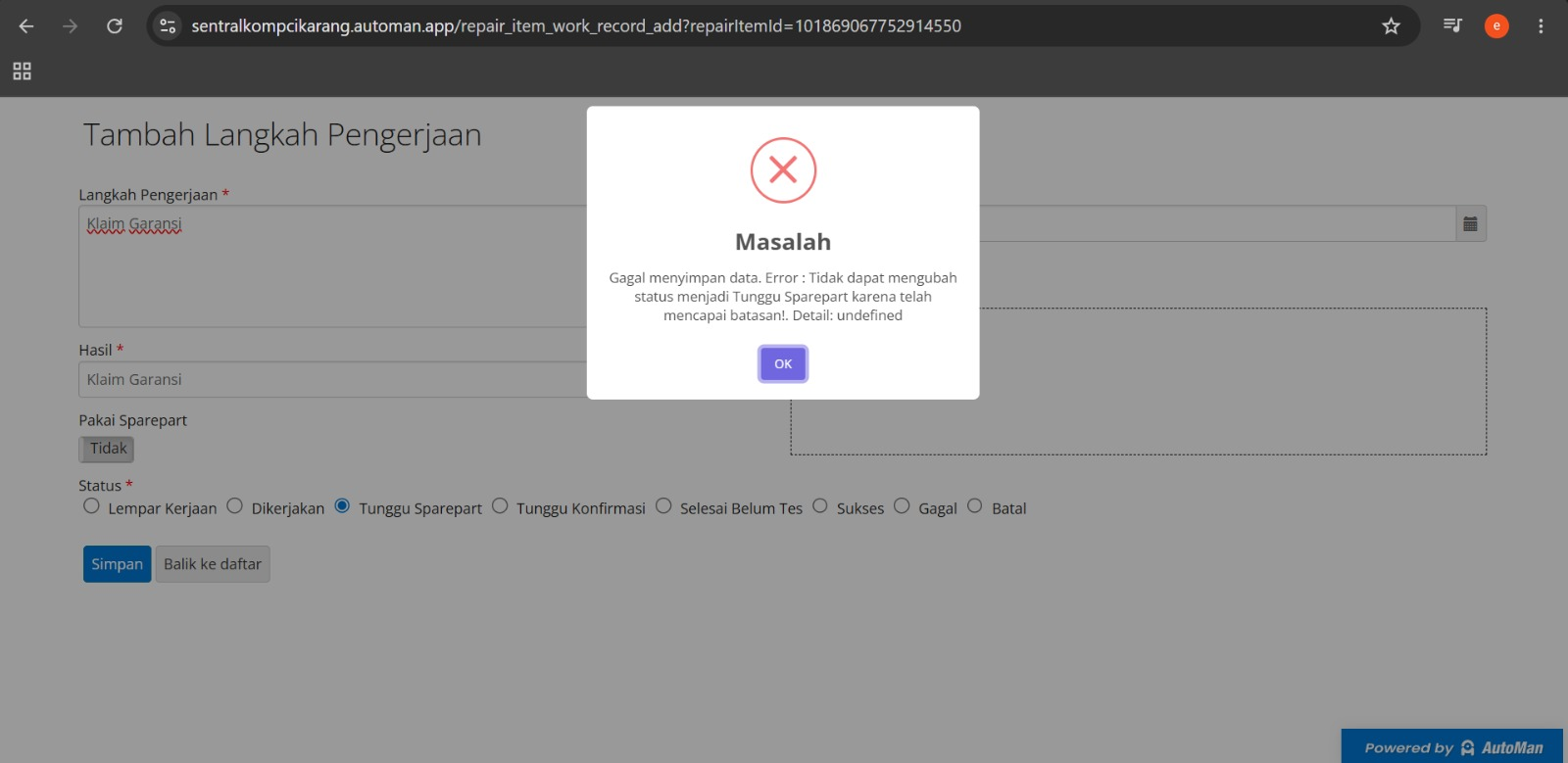
Task: Select the Lempar Kerjaan status
Action: (x=91, y=506)
